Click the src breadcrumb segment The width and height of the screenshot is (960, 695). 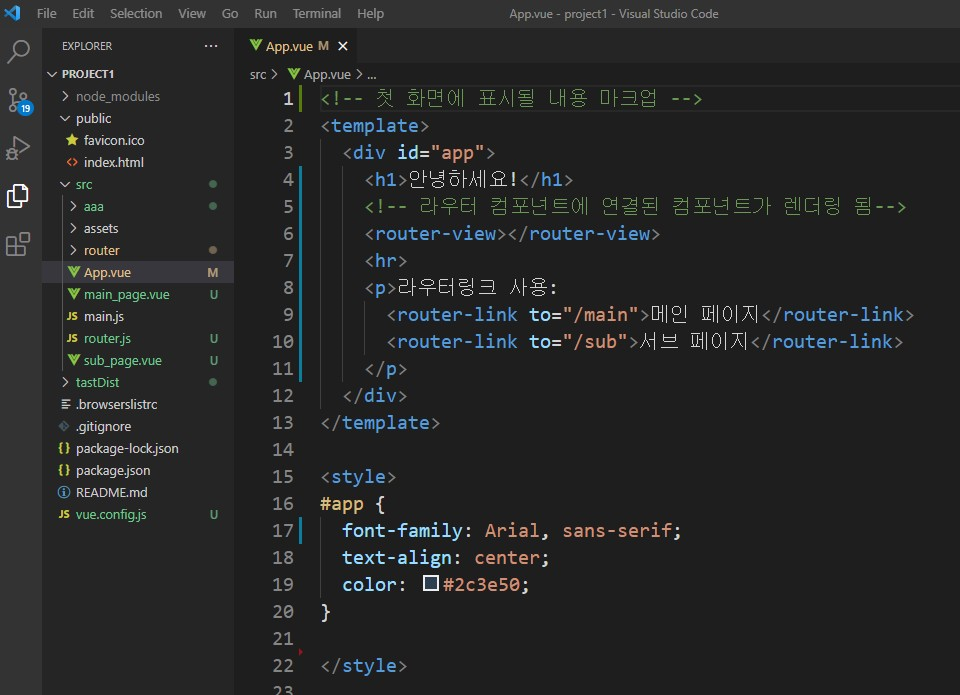click(x=258, y=74)
